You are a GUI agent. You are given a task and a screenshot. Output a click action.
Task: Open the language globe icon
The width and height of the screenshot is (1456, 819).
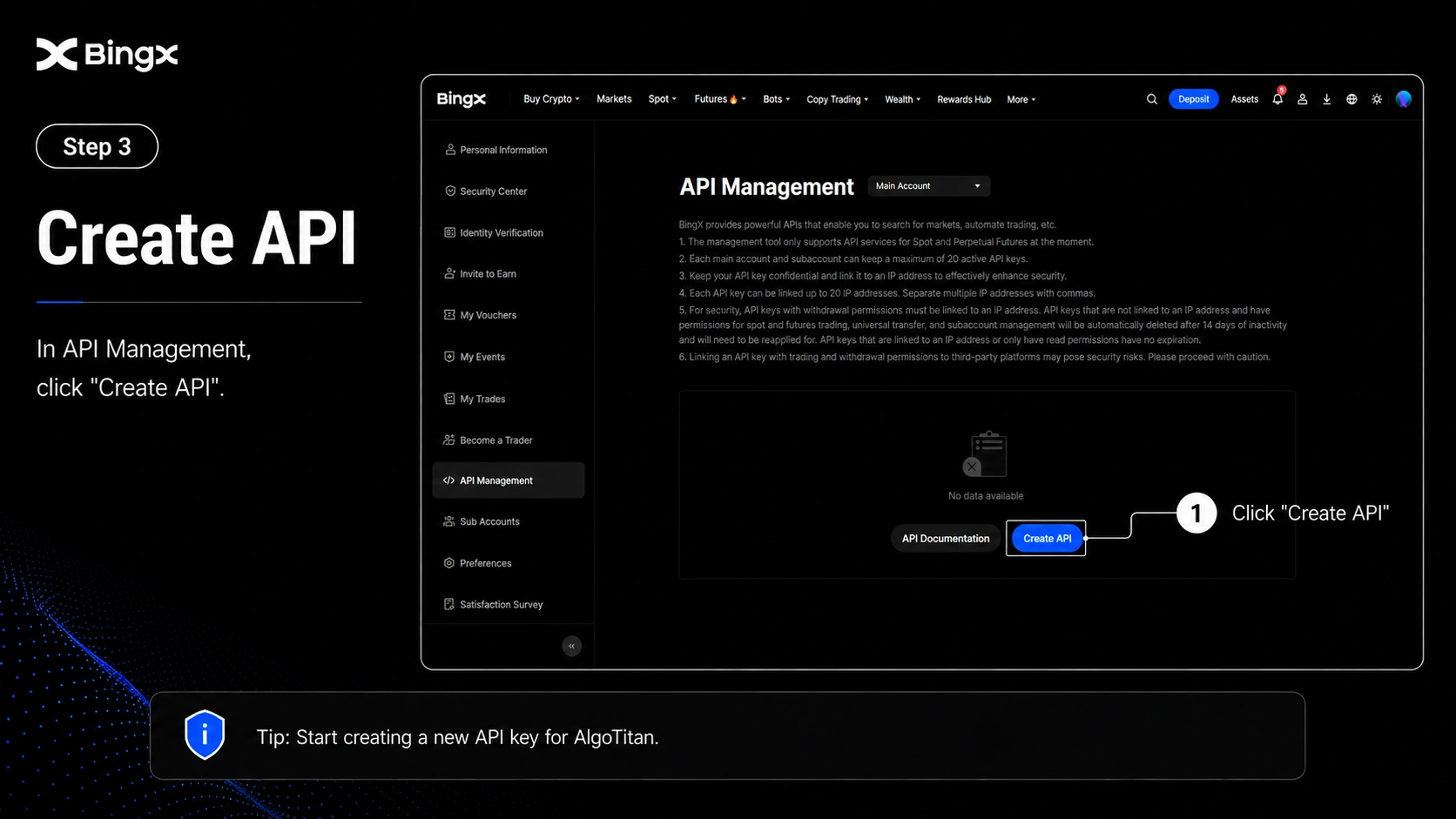[1352, 99]
